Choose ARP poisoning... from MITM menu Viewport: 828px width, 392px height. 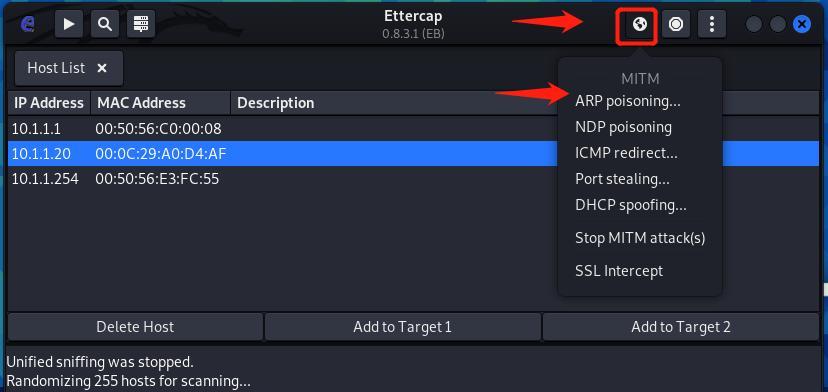[x=628, y=101]
